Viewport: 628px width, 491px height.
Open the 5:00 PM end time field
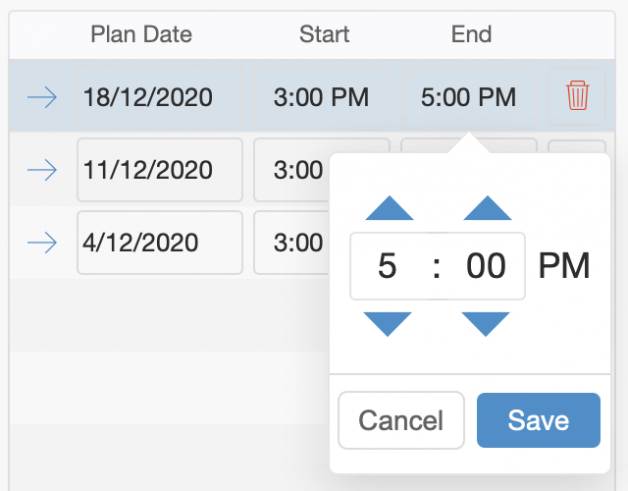coord(468,97)
